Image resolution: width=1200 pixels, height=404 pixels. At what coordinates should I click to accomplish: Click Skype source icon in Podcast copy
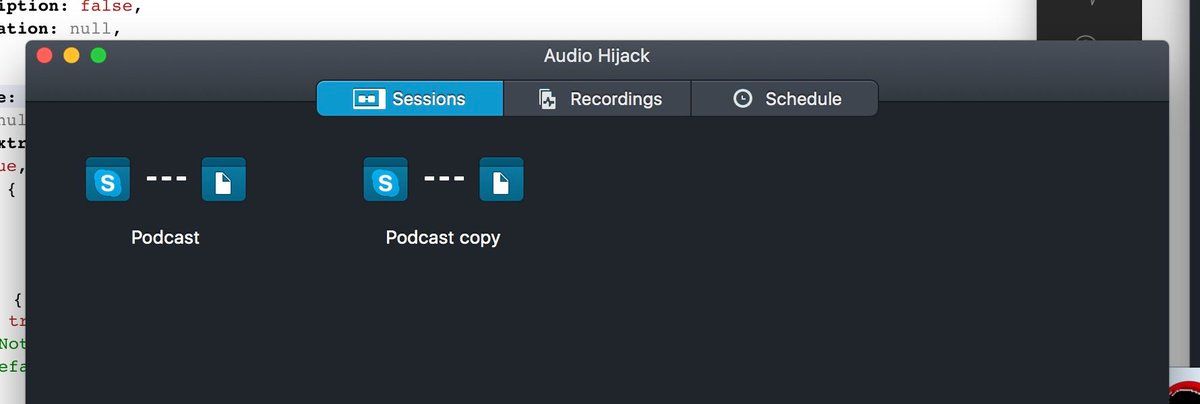(x=385, y=180)
